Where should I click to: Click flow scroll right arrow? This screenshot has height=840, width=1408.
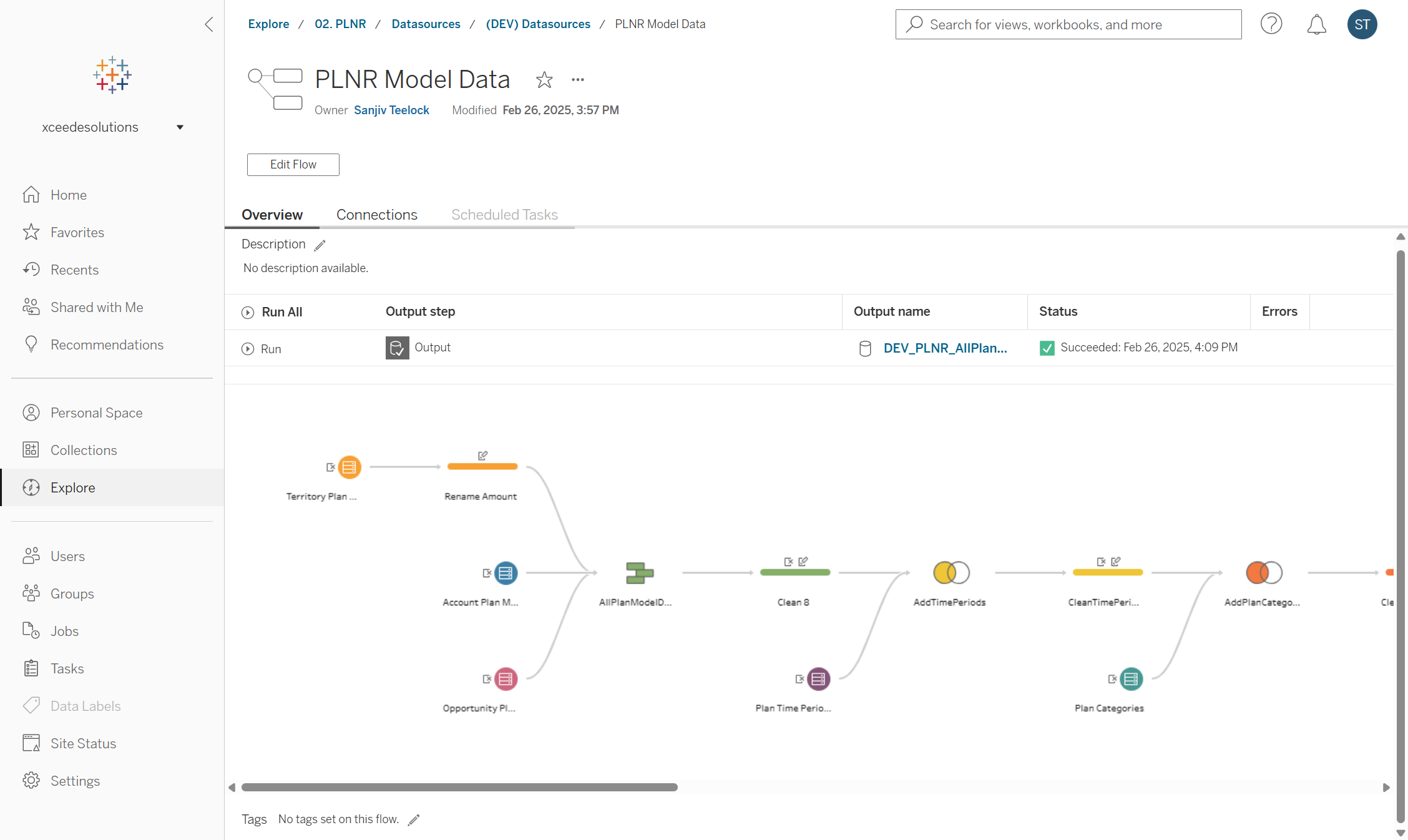point(1386,788)
